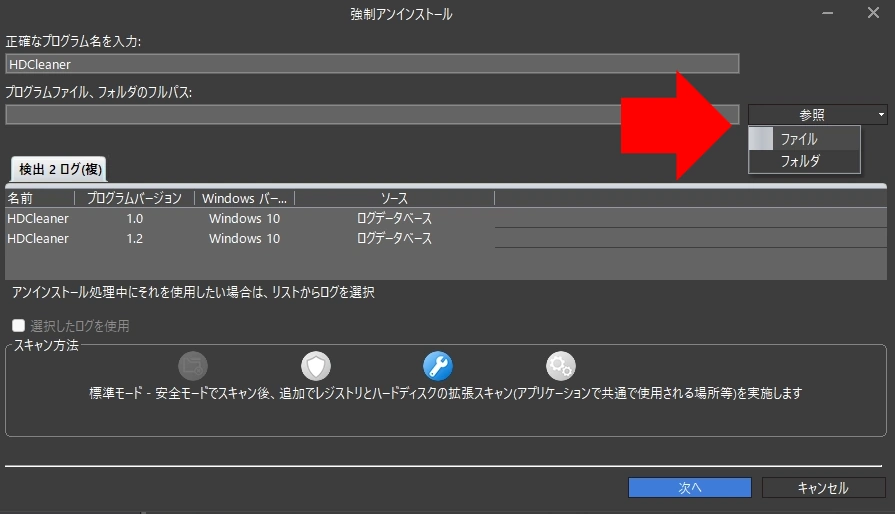Click the 1.0 version cell
The image size is (895, 514).
[135, 218]
